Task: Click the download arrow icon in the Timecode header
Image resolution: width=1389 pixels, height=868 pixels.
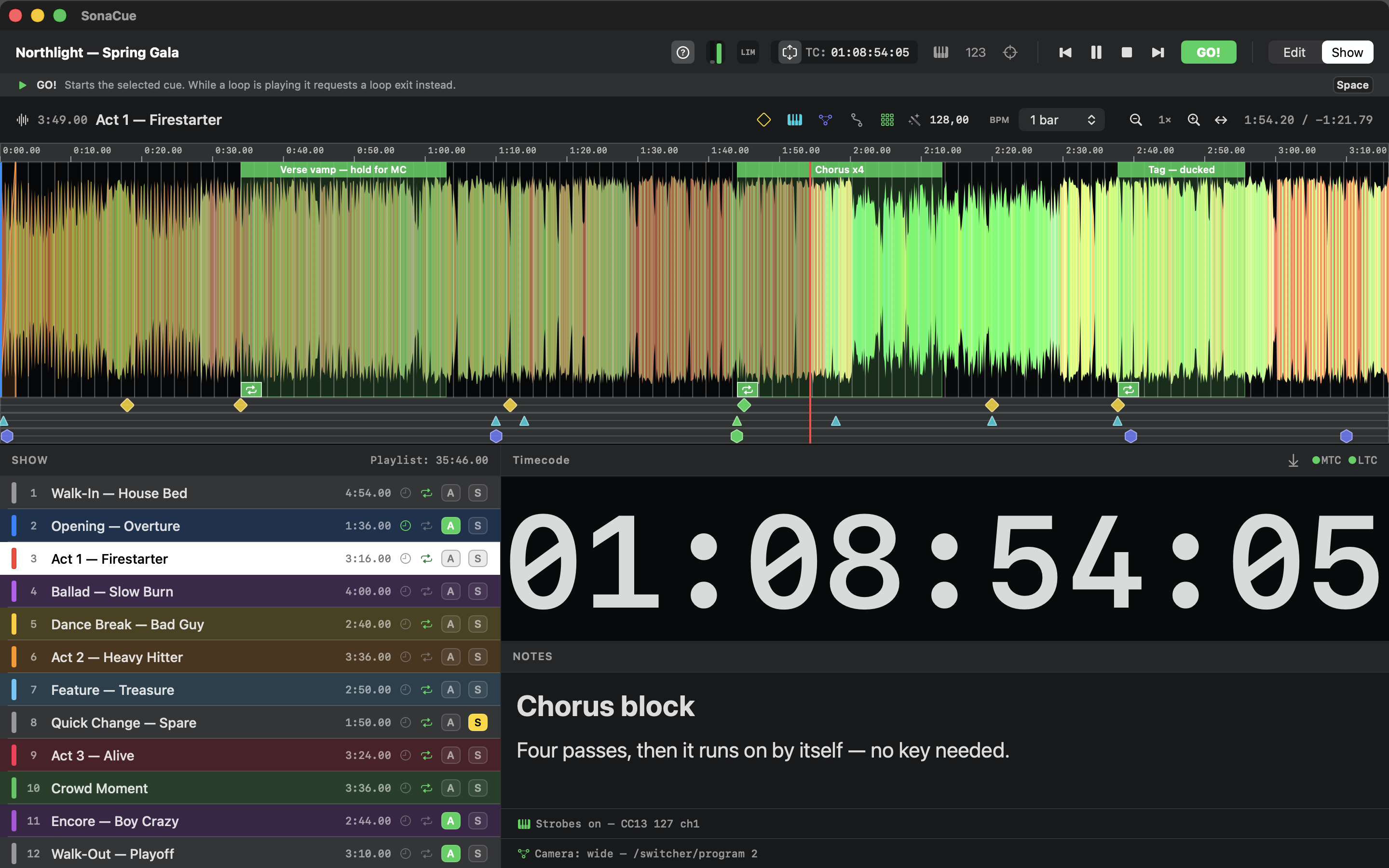Action: coord(1293,461)
